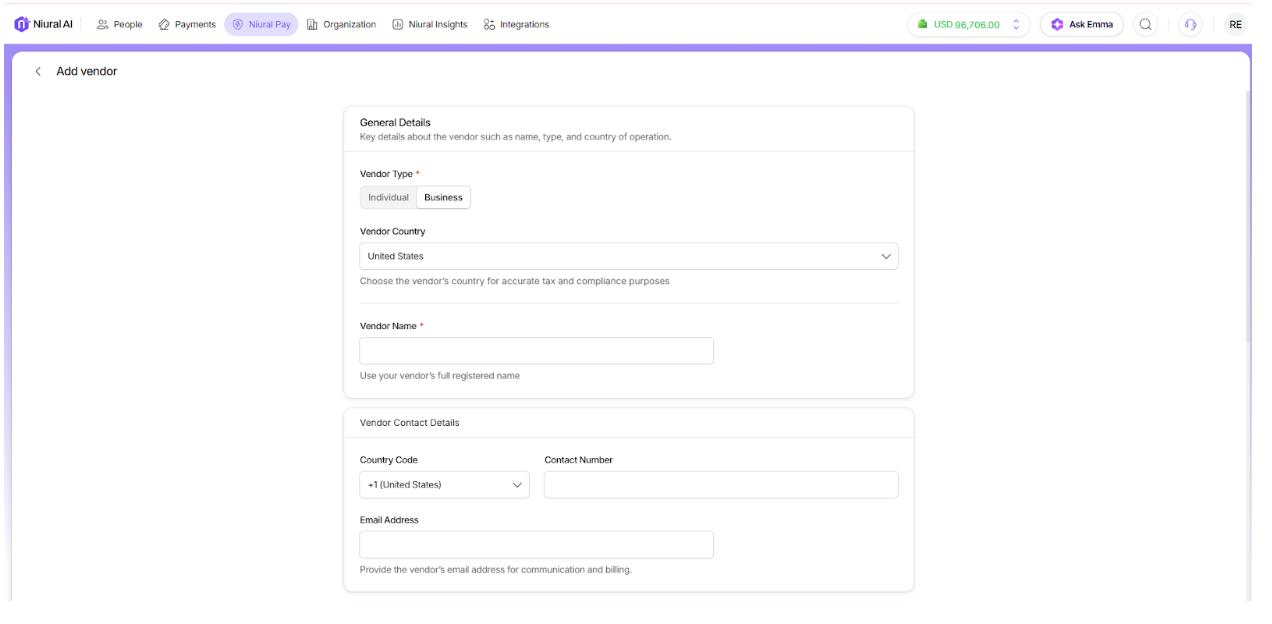The height and width of the screenshot is (624, 1272).
Task: Select Individual vendor type
Action: (388, 198)
